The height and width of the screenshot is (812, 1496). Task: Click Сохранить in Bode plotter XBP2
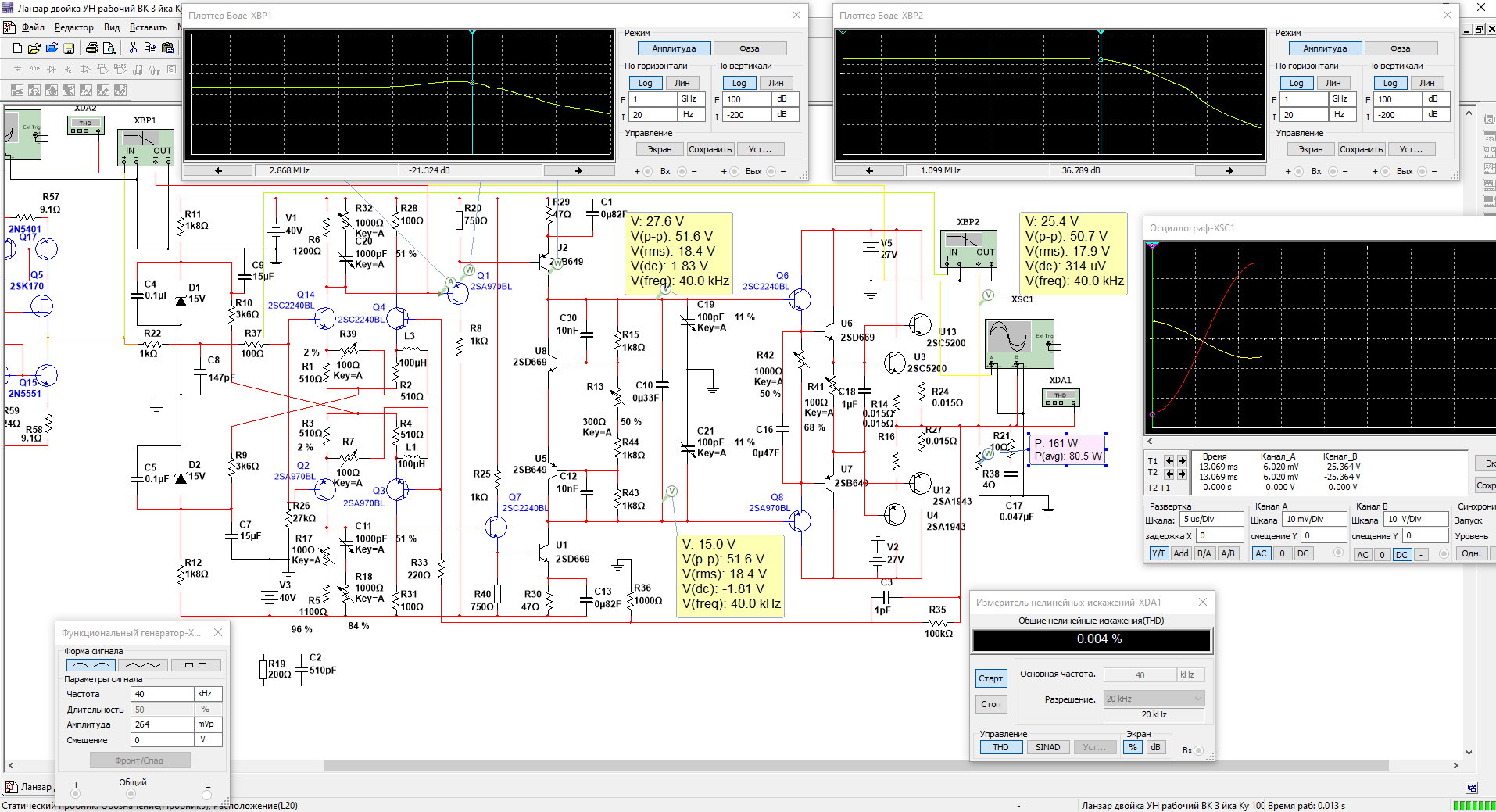click(x=1362, y=149)
